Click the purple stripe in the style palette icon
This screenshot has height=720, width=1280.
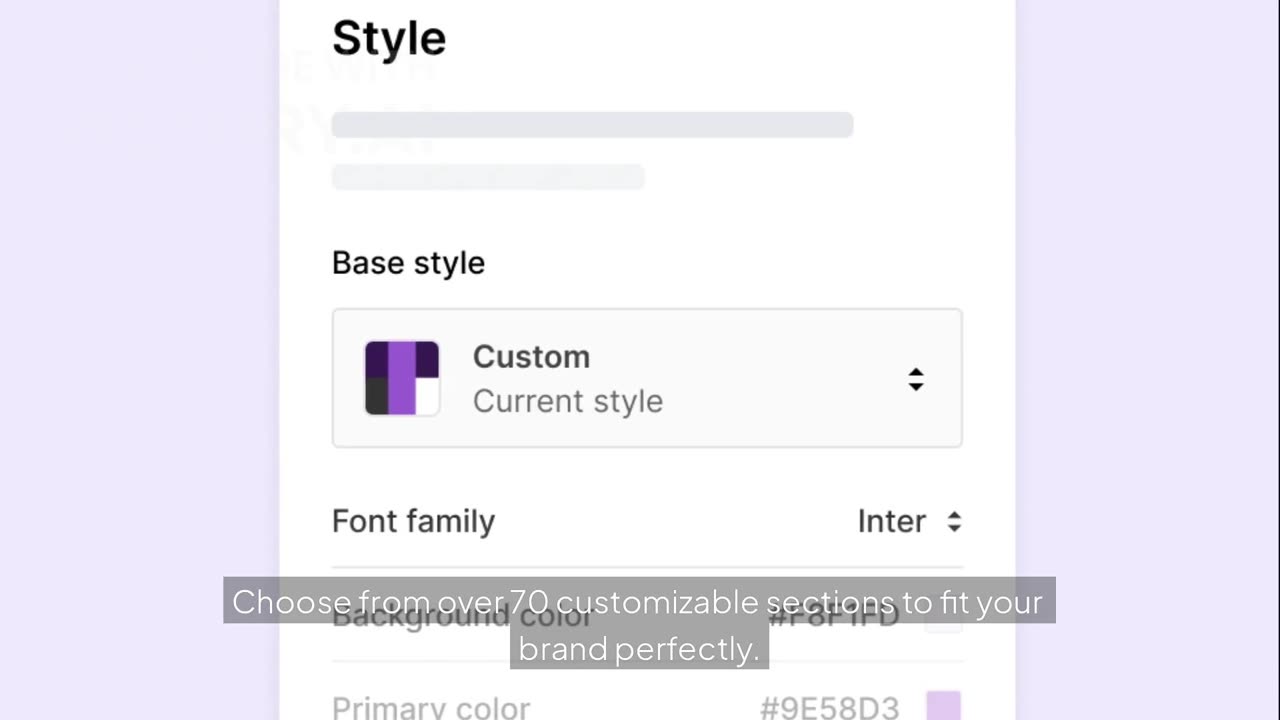[x=401, y=378]
